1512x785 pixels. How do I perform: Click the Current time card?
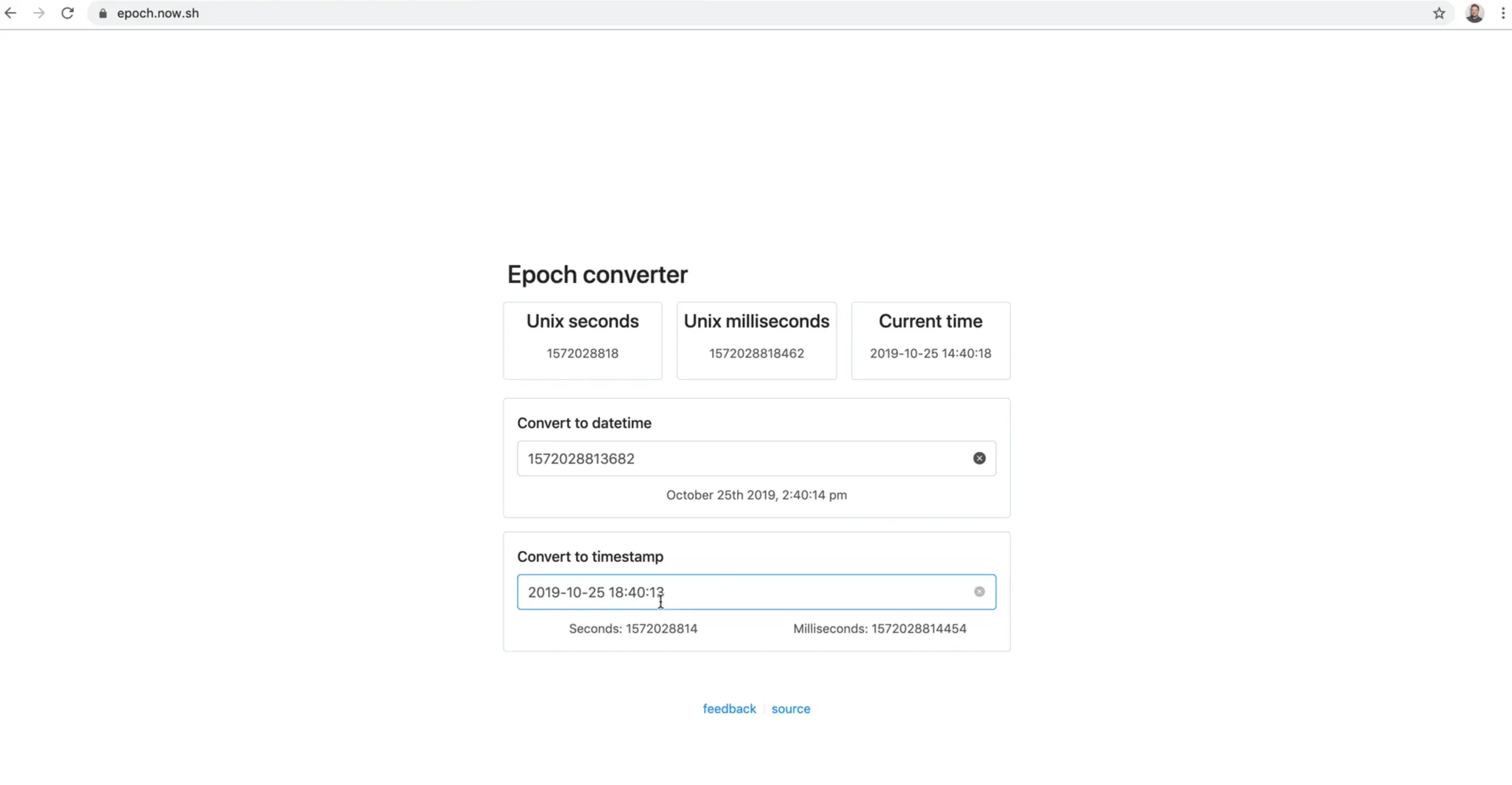(x=931, y=340)
